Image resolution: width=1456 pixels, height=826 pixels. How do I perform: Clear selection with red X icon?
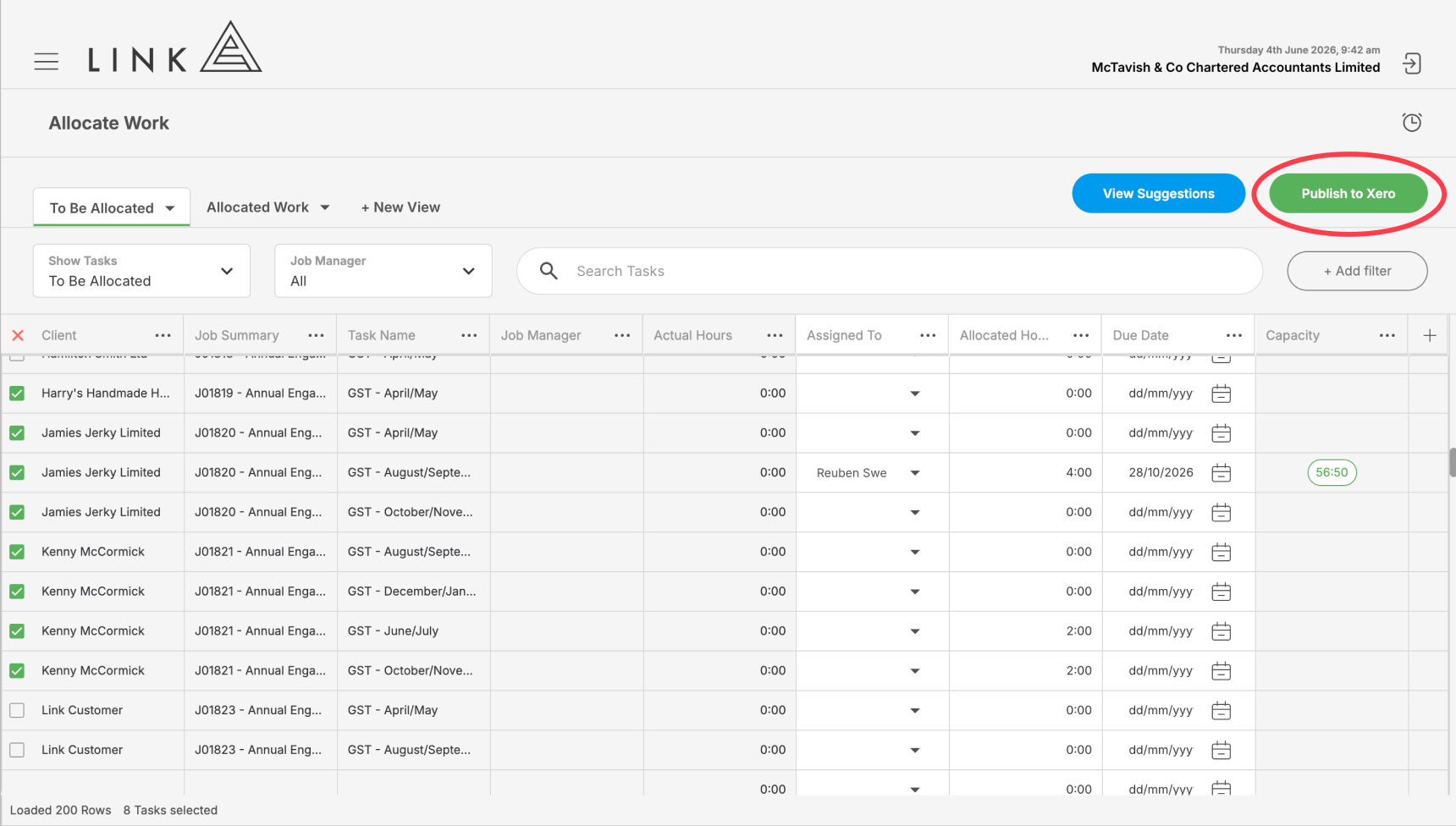18,335
